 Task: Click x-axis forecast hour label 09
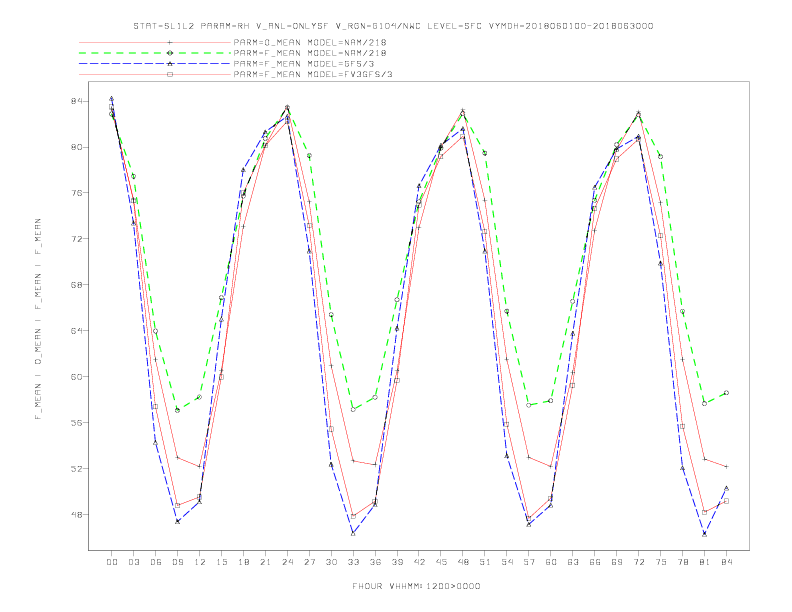coord(177,562)
